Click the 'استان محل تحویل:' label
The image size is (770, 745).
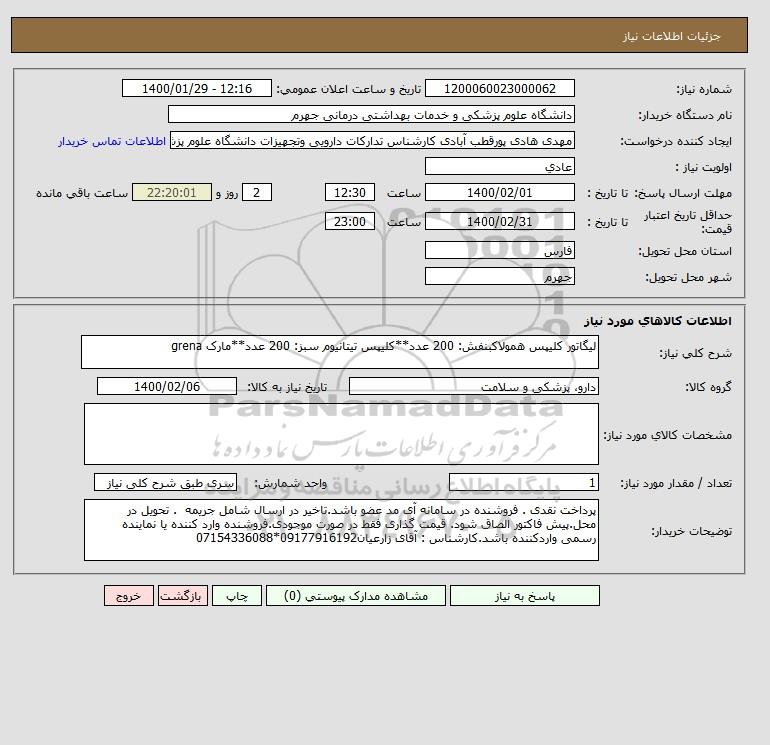click(685, 251)
